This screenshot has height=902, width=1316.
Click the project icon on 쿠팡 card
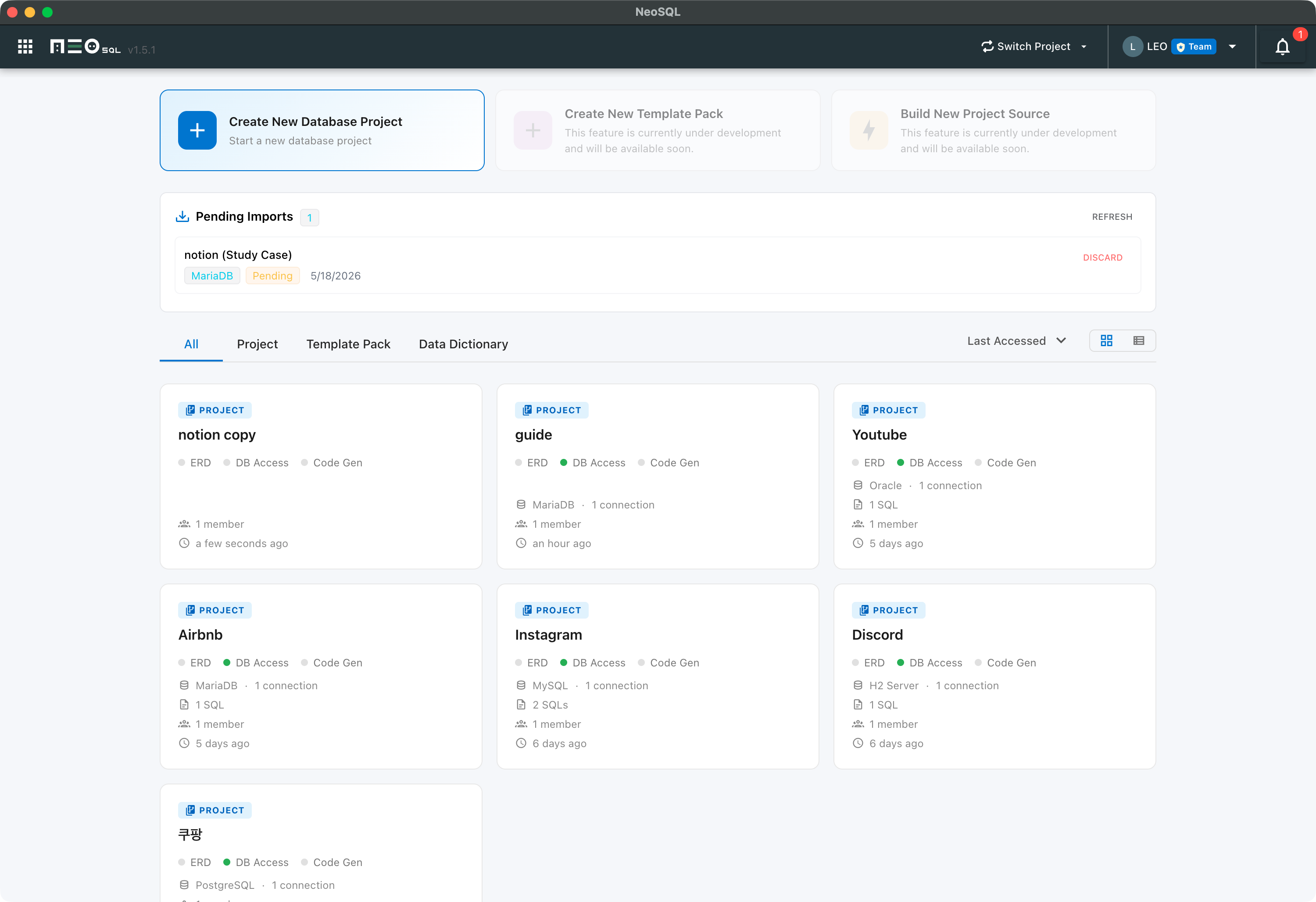click(x=190, y=810)
